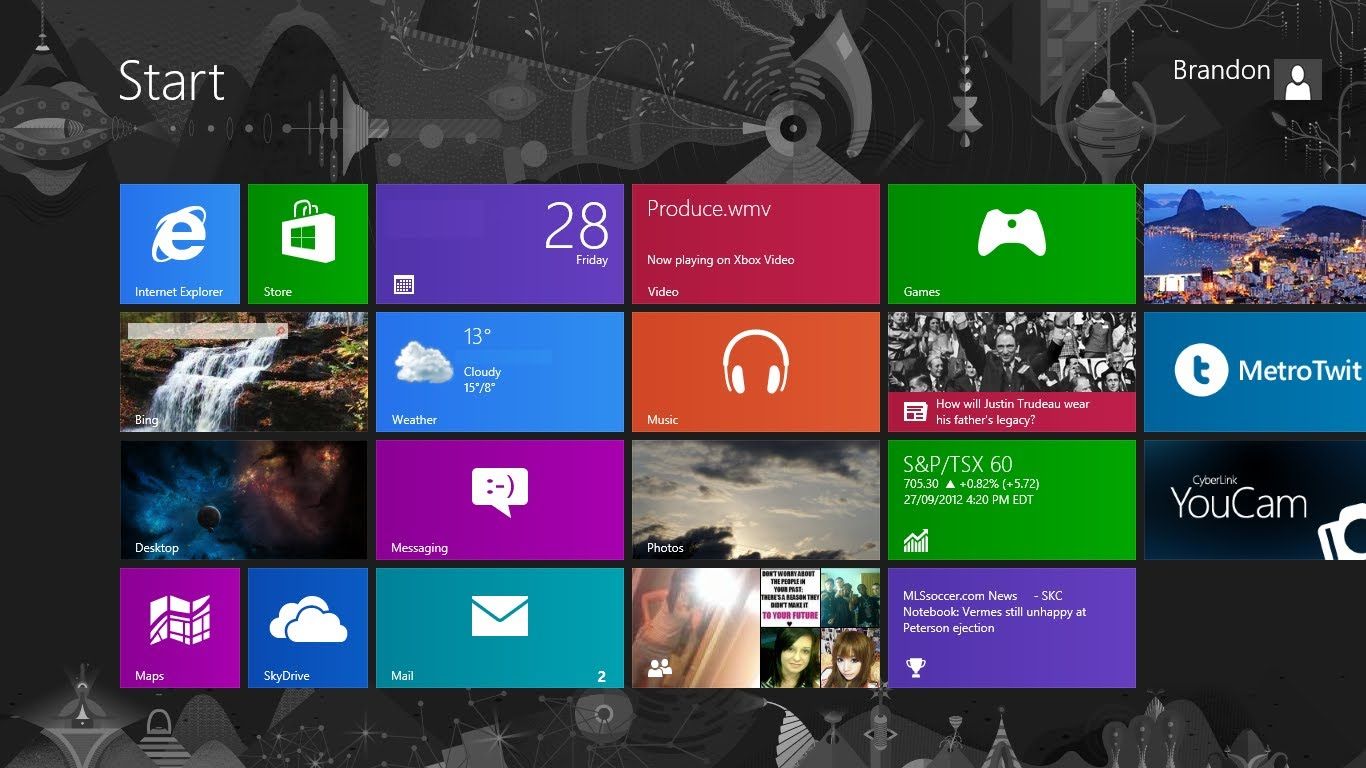
Task: Read the Justin Trudeau news story
Action: pos(1011,371)
